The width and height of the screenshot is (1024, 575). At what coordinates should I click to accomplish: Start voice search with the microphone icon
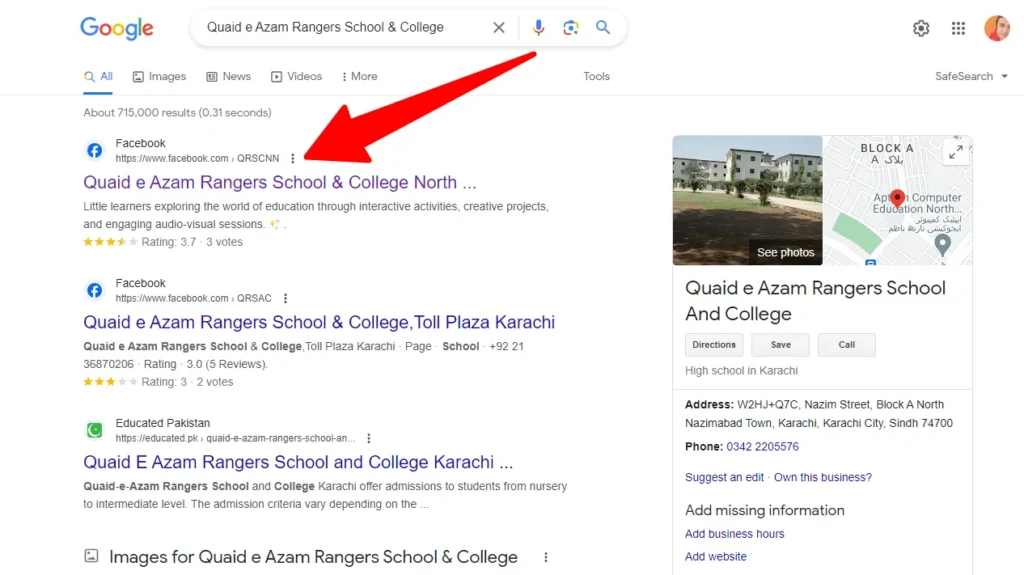[x=538, y=27]
